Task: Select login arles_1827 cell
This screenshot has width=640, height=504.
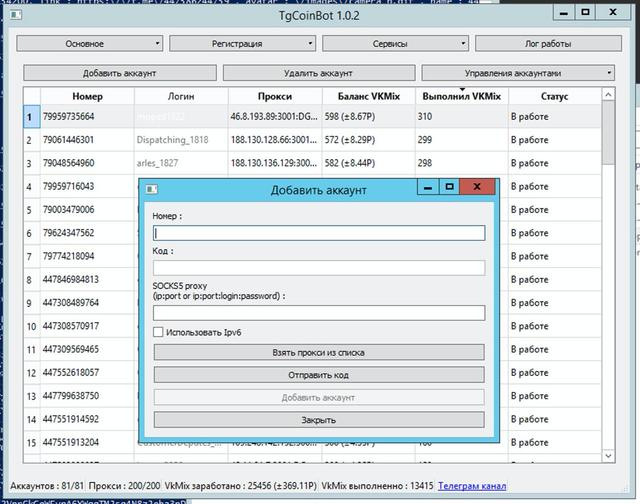Action: (x=181, y=163)
